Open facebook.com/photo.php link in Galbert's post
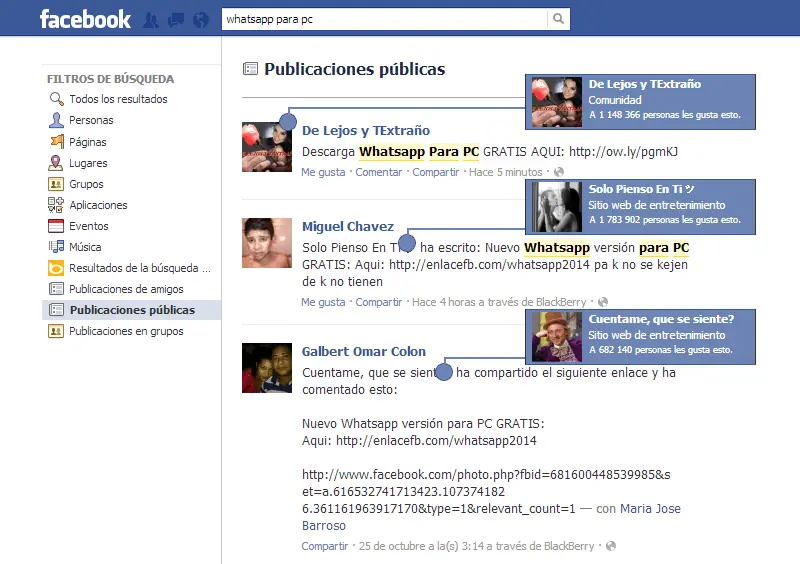800x564 pixels. click(x=486, y=492)
